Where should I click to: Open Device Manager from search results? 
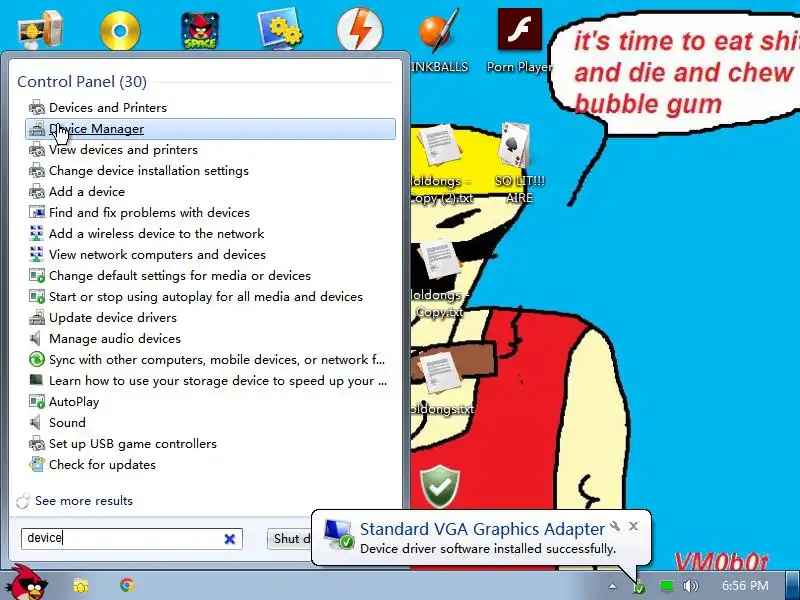pos(210,129)
